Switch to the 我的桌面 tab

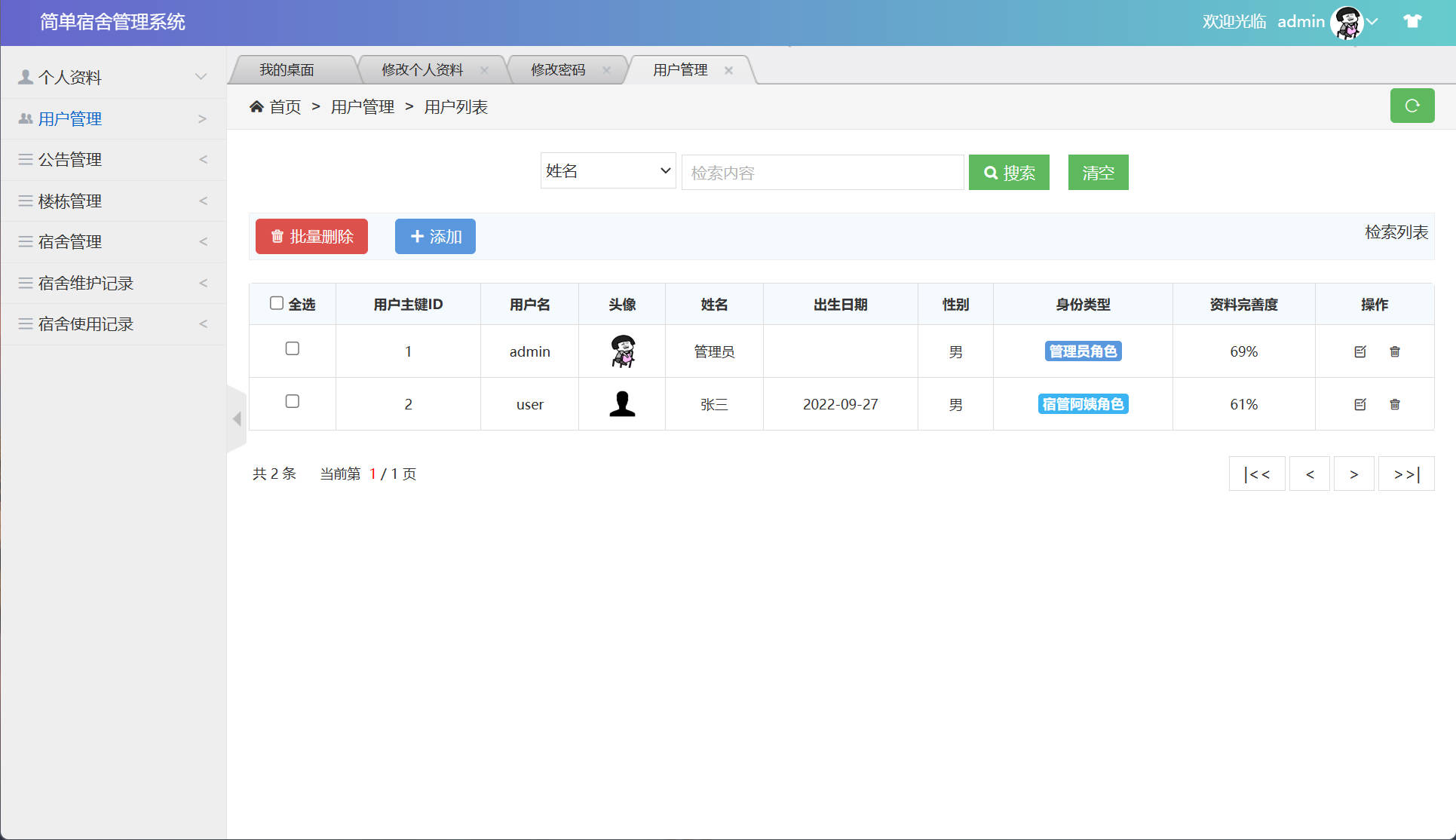287,69
